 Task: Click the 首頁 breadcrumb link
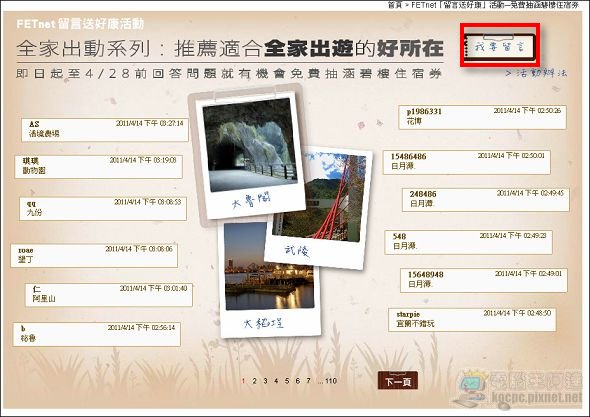tap(395, 5)
